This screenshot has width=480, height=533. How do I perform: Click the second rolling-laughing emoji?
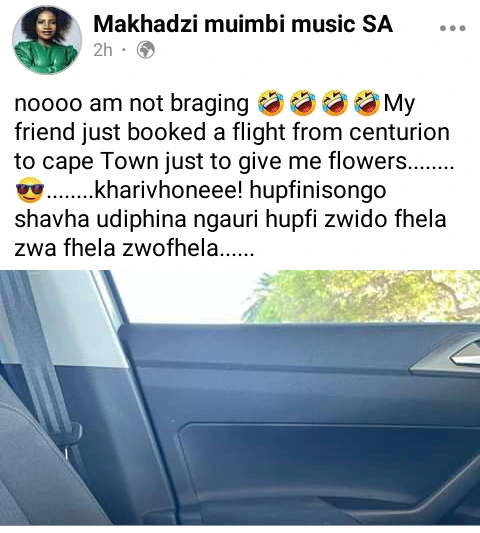(303, 103)
